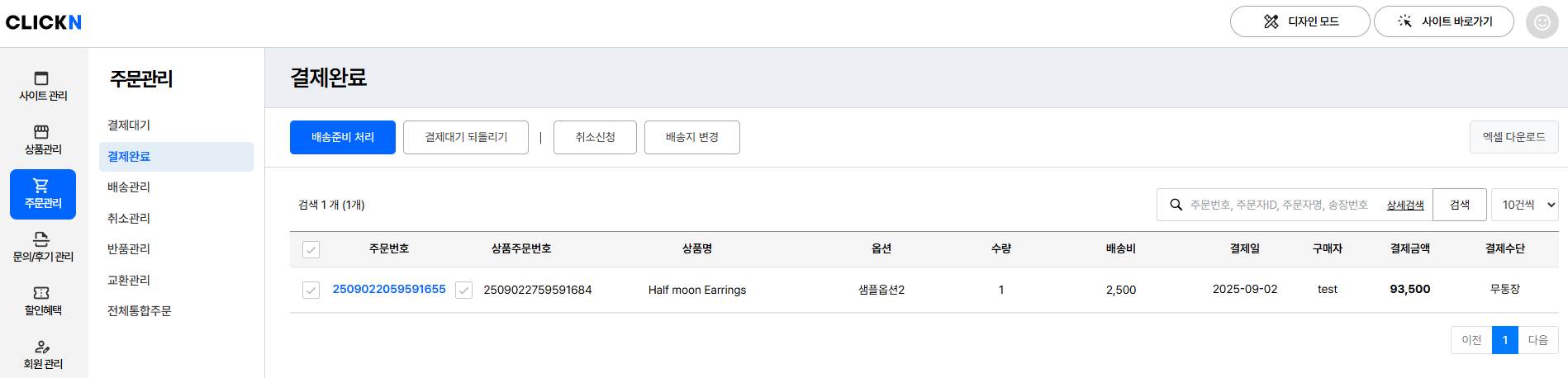This screenshot has width=1568, height=378.
Task: Open 상세검색 advanced search options
Action: tap(1405, 205)
